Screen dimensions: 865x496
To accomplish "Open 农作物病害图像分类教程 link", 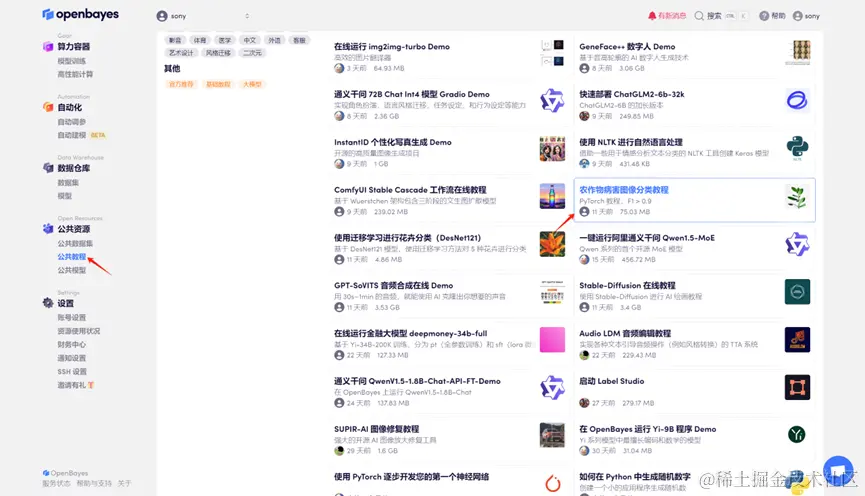I will (623, 190).
